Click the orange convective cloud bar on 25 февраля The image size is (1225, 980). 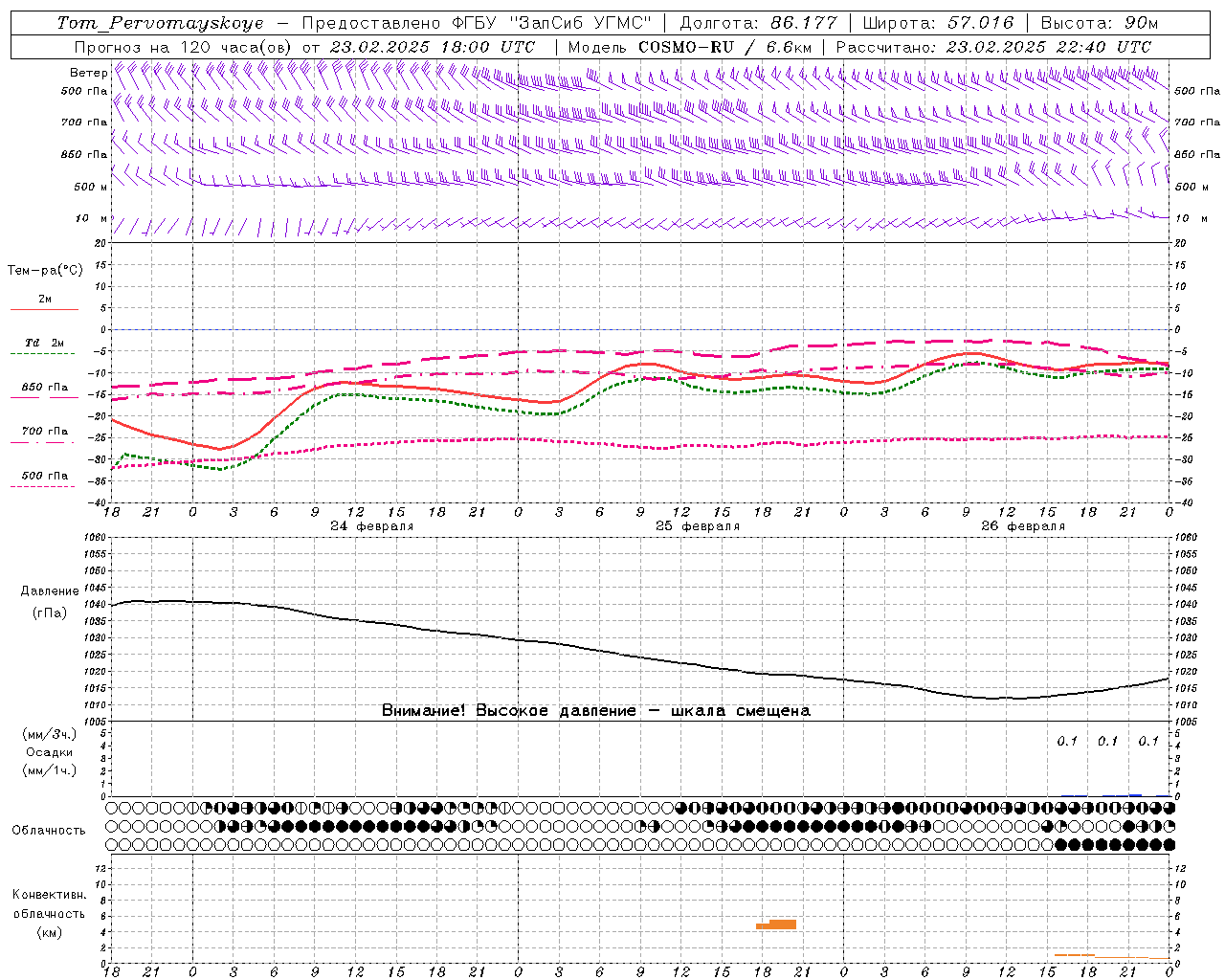coord(776,924)
